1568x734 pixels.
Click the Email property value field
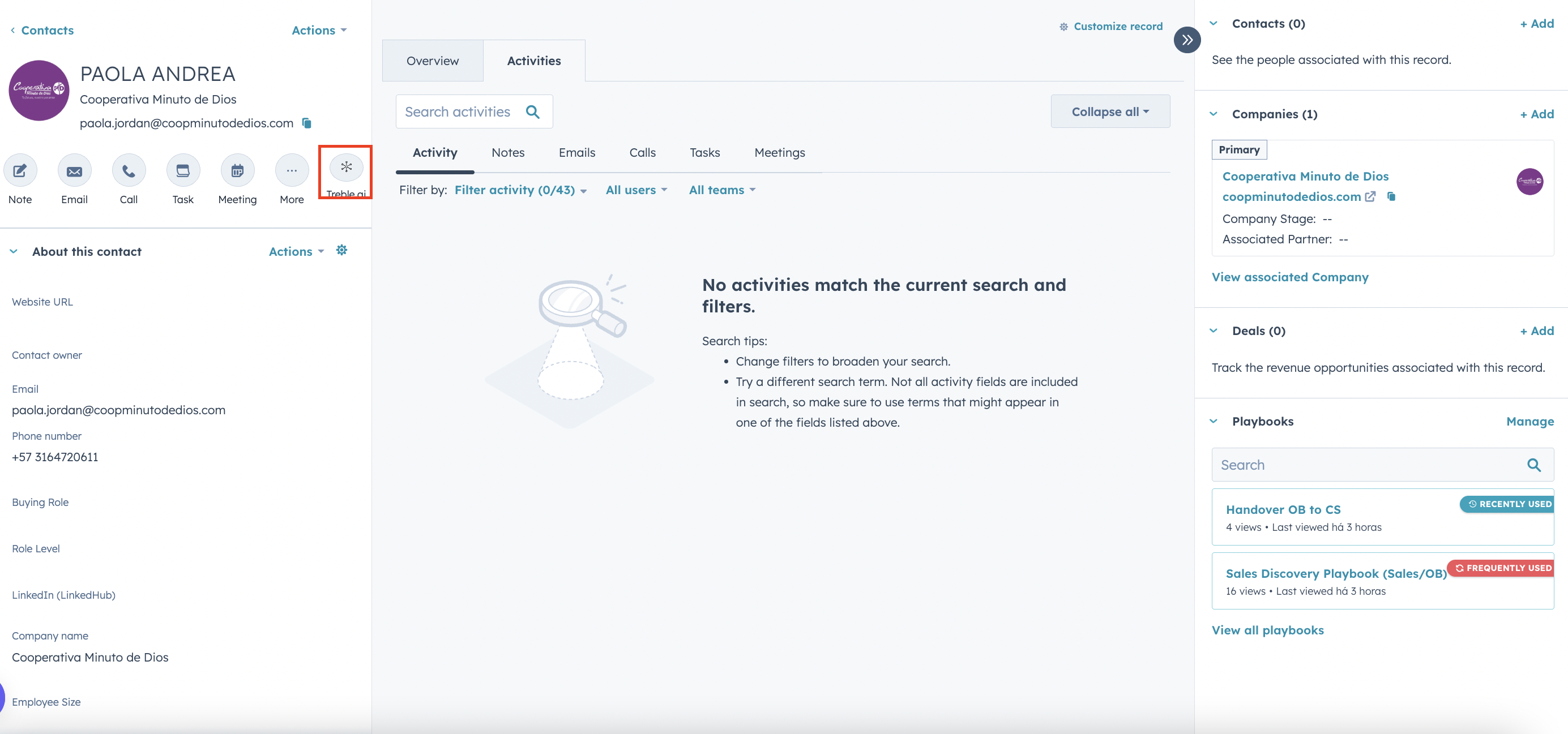tap(118, 410)
